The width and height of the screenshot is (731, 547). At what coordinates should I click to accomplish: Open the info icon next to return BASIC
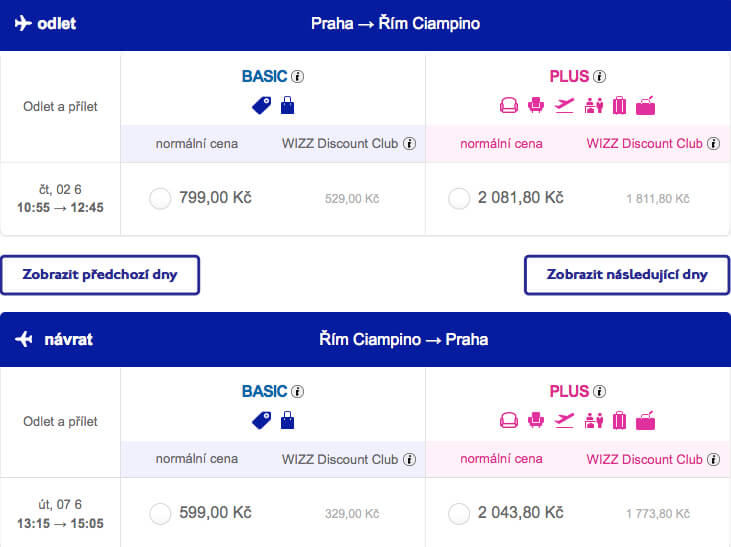tap(297, 392)
